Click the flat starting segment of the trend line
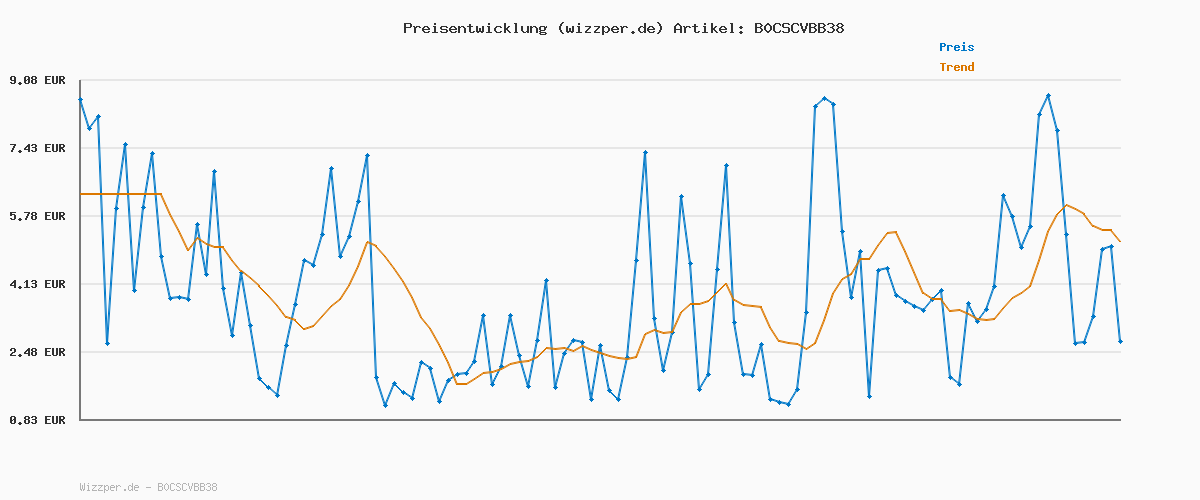The image size is (1200, 500). (x=120, y=194)
